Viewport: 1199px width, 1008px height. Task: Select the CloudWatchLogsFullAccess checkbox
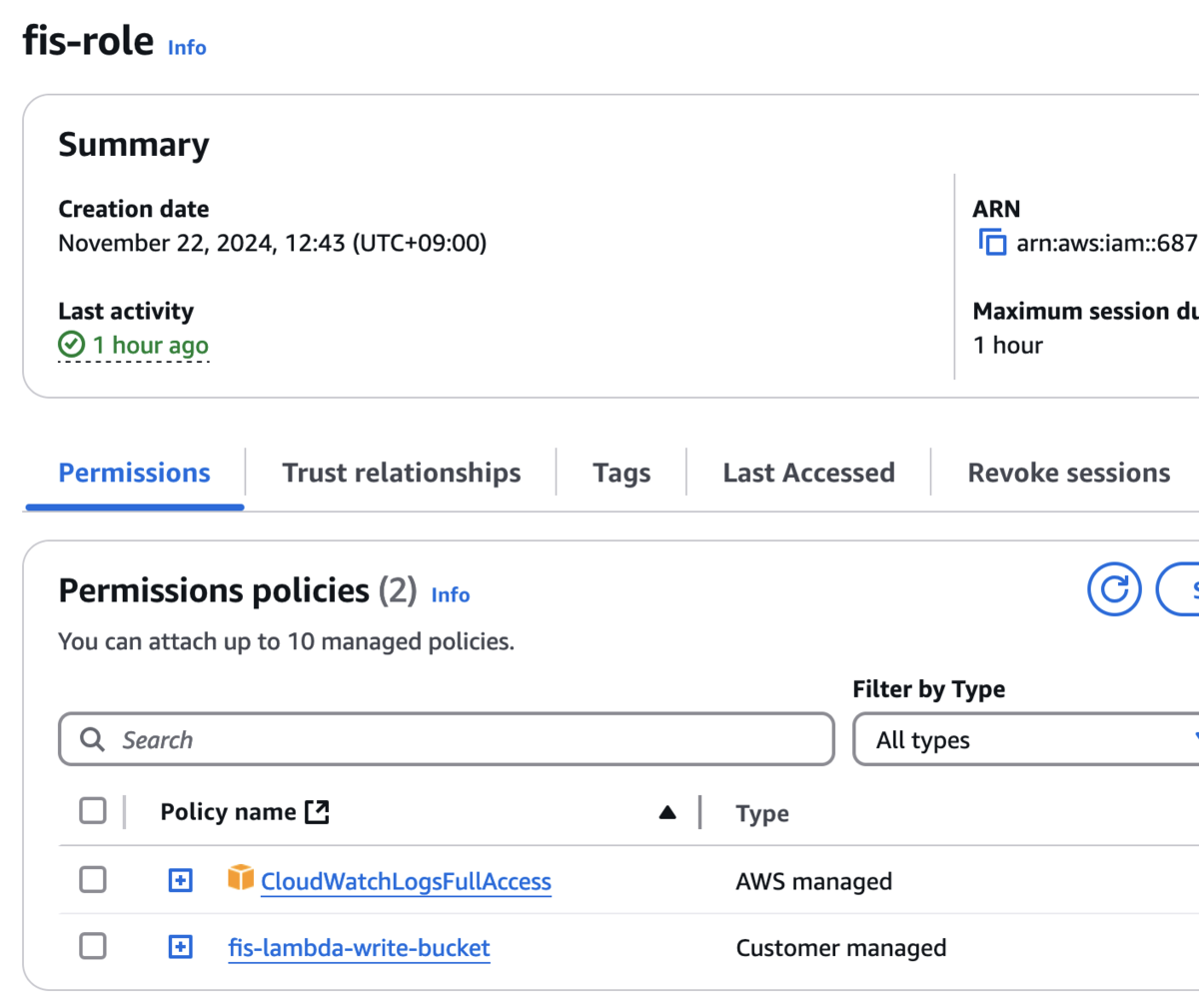tap(93, 880)
